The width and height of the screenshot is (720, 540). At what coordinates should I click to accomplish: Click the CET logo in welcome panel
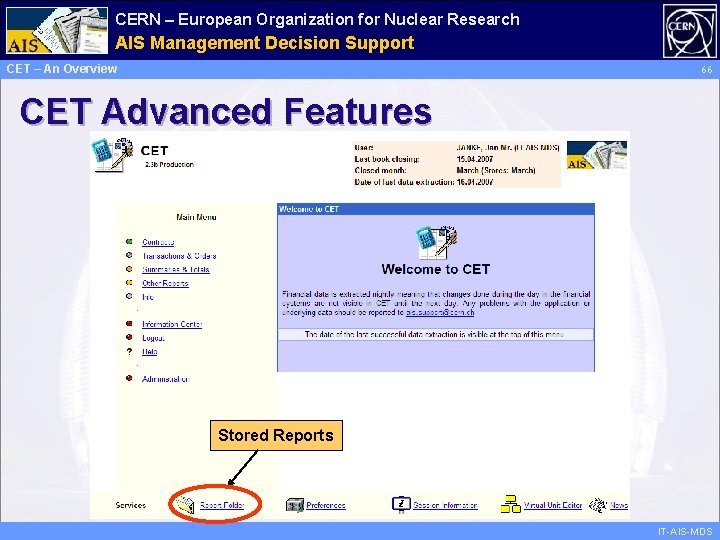tap(436, 242)
